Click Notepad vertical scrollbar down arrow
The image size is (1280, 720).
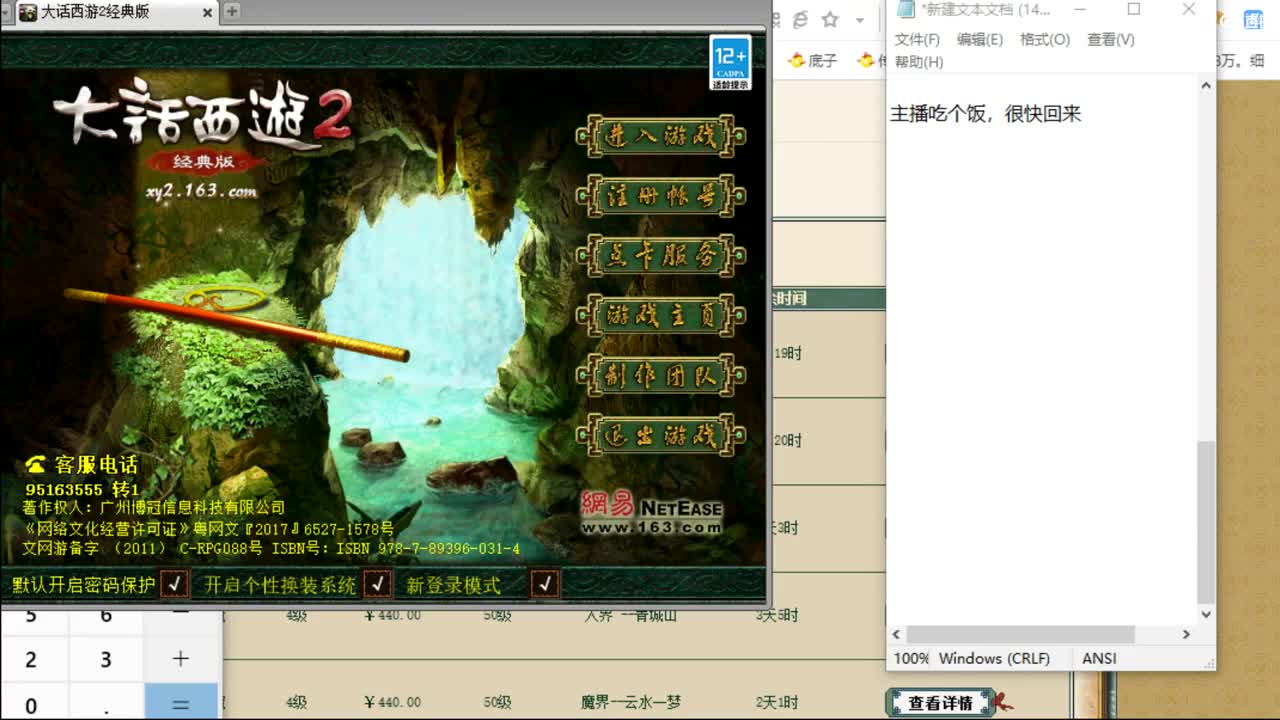1206,614
